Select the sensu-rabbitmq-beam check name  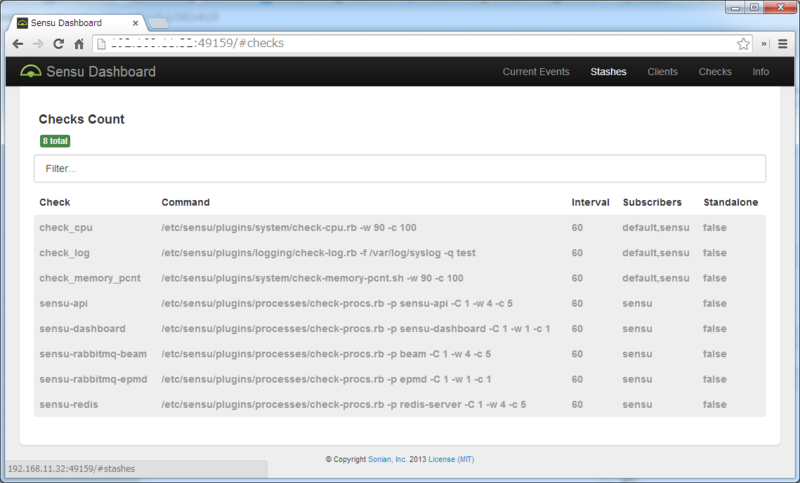pyautogui.click(x=93, y=354)
